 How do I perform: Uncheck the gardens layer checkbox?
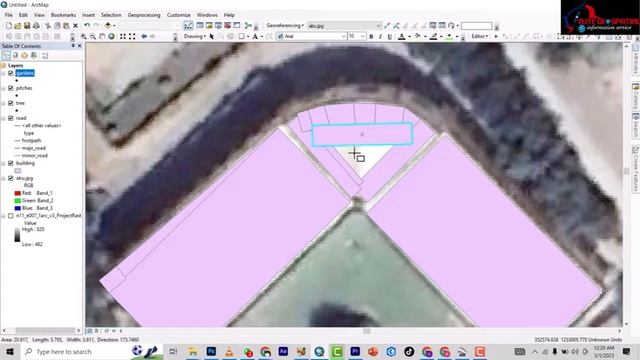click(11, 73)
